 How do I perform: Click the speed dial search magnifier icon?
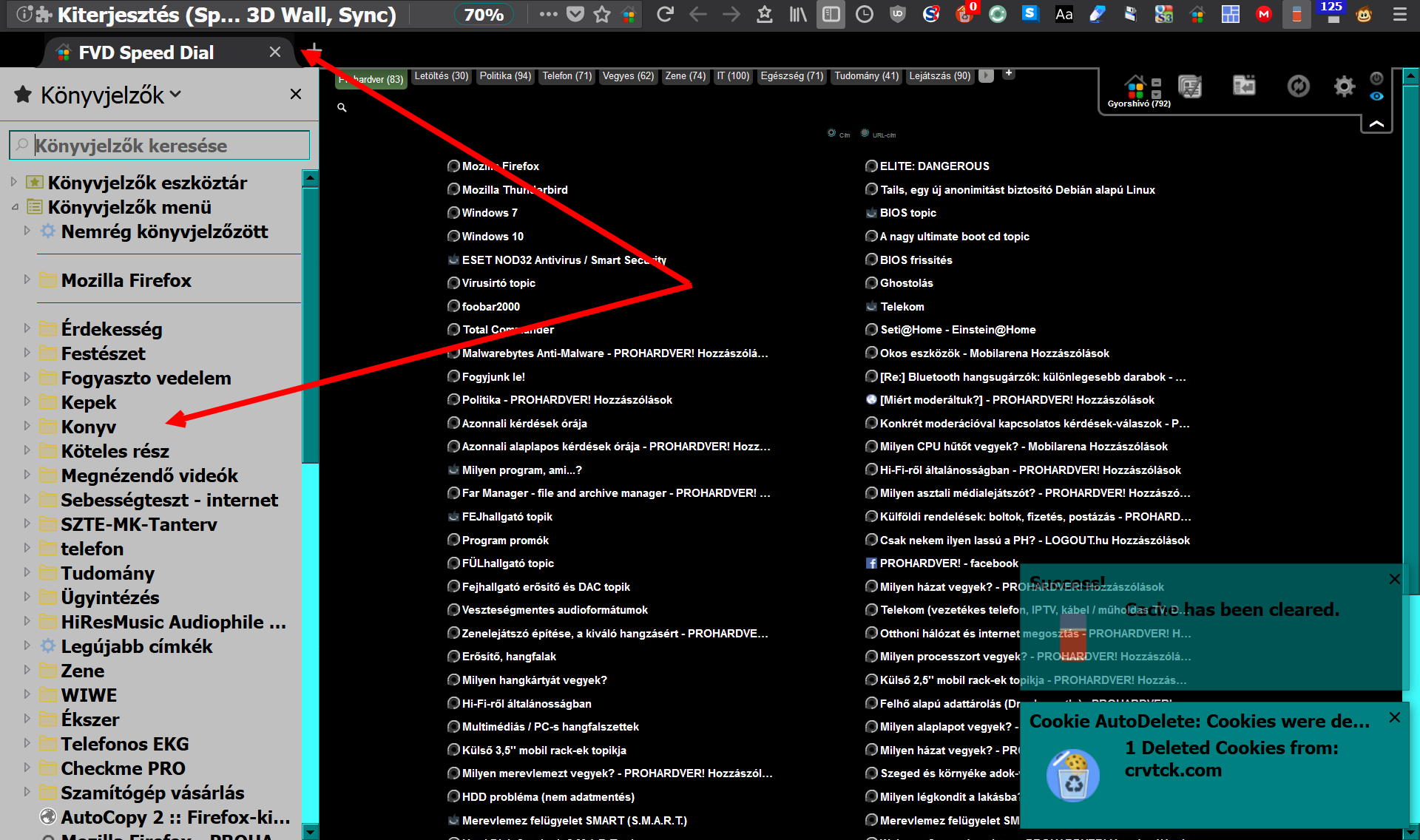[x=342, y=107]
